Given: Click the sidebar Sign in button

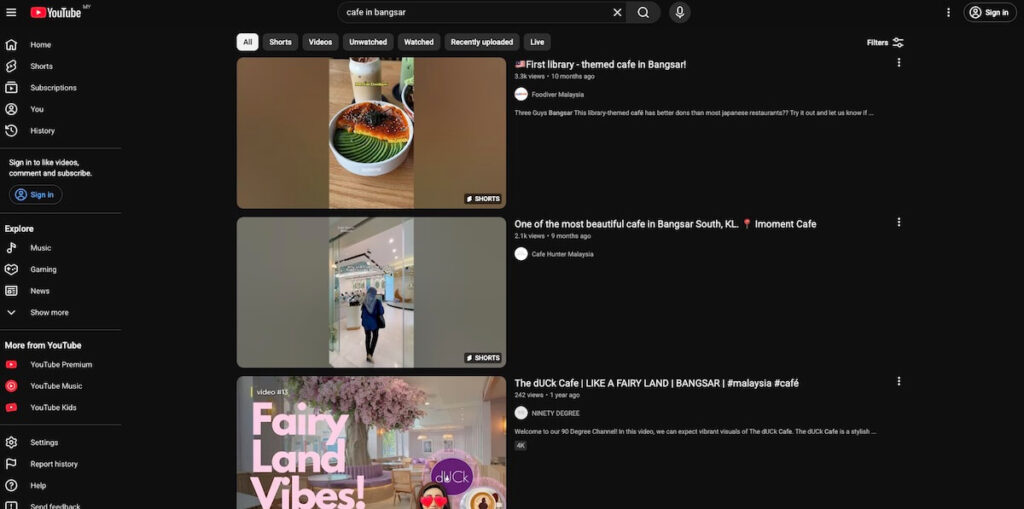Looking at the screenshot, I should [x=36, y=195].
